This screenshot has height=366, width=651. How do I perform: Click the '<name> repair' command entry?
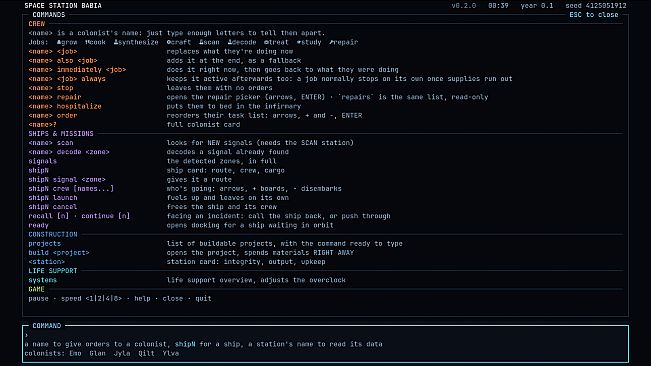click(55, 97)
